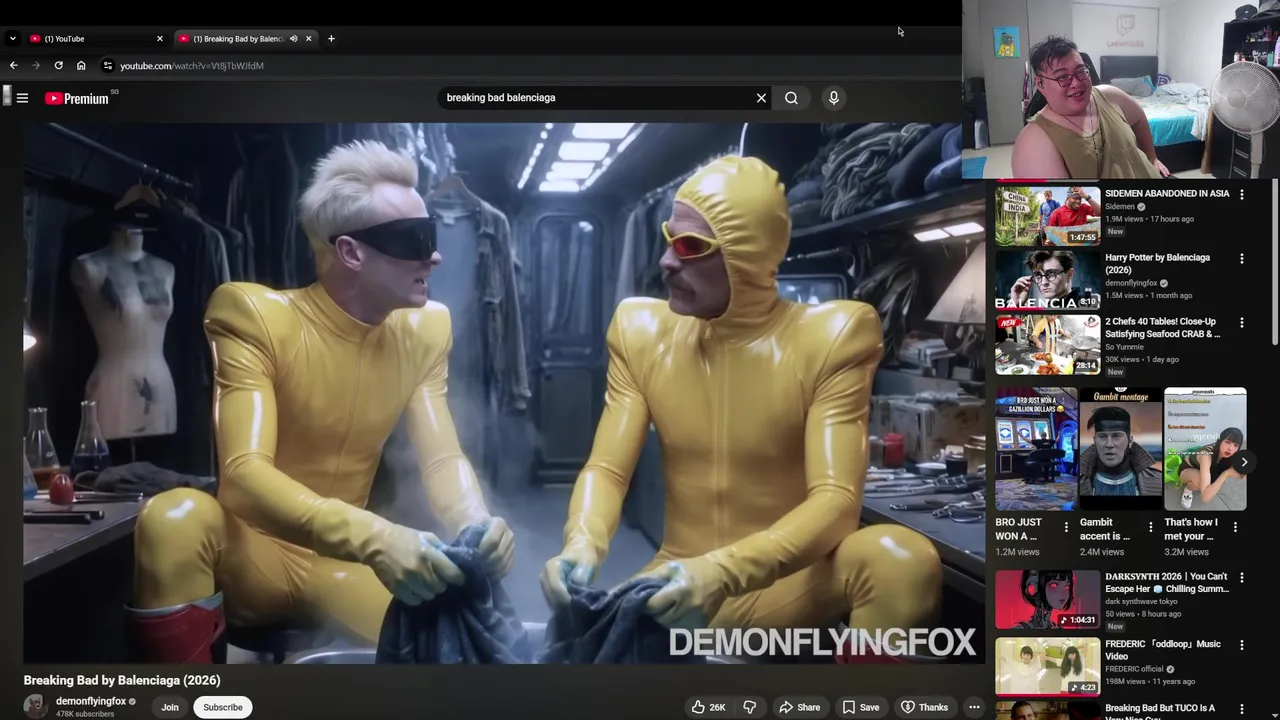1280x720 pixels.
Task: Start voice search with microphone
Action: 833,98
